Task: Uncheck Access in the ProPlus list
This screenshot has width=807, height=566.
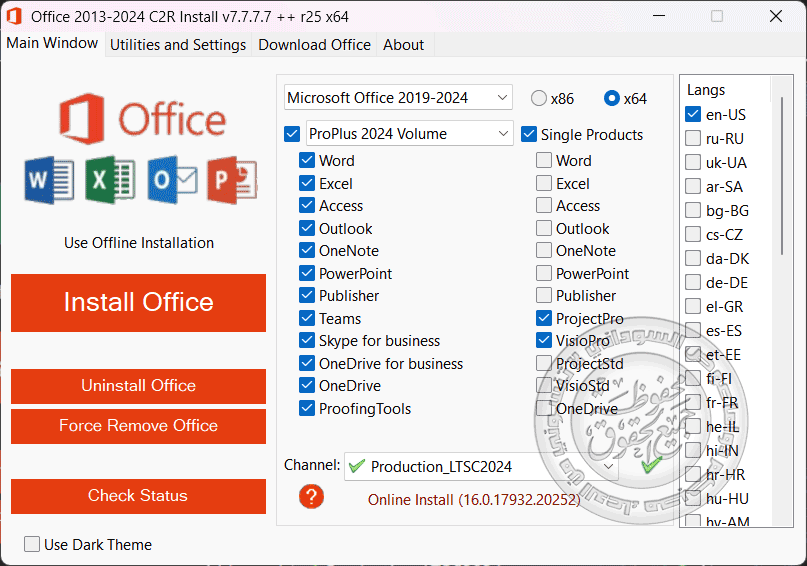Action: pos(307,205)
